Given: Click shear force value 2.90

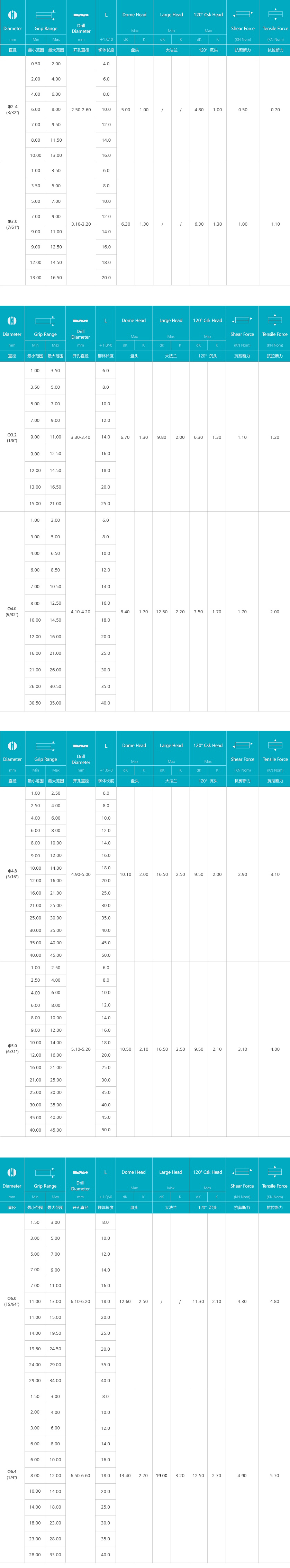Looking at the screenshot, I should click(243, 874).
